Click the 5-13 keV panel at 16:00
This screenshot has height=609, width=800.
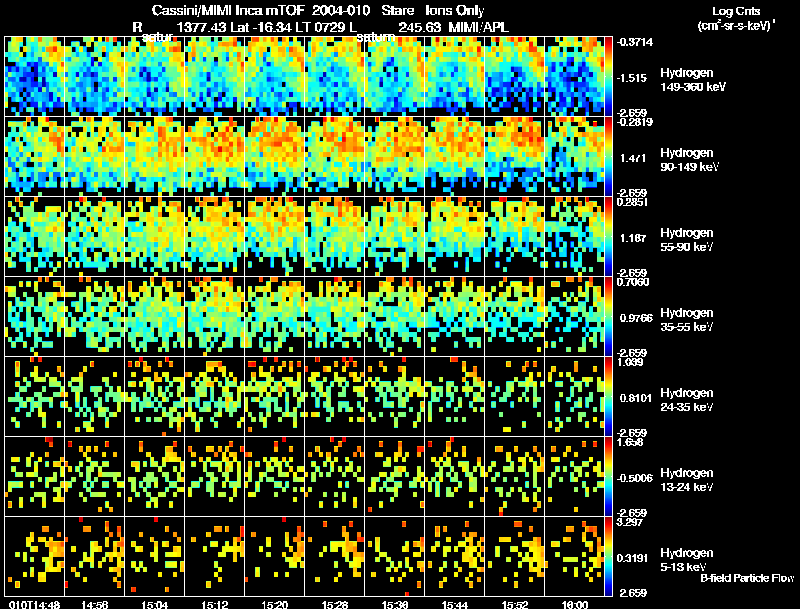click(x=574, y=556)
